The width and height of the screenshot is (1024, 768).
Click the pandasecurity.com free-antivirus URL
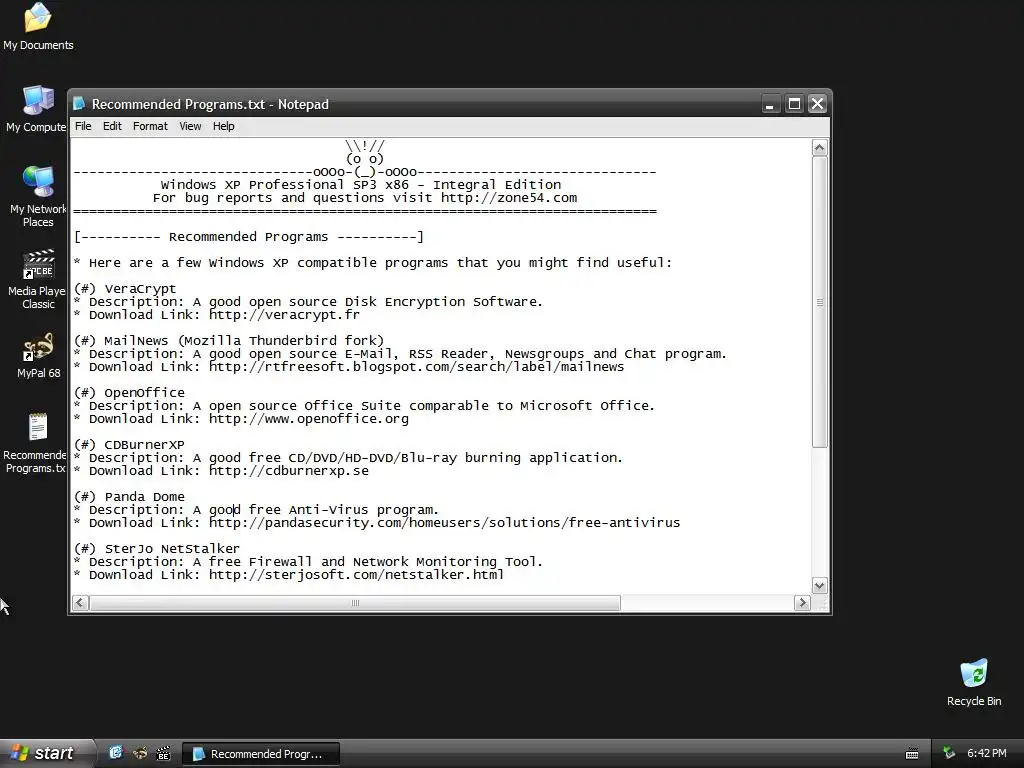pos(445,523)
